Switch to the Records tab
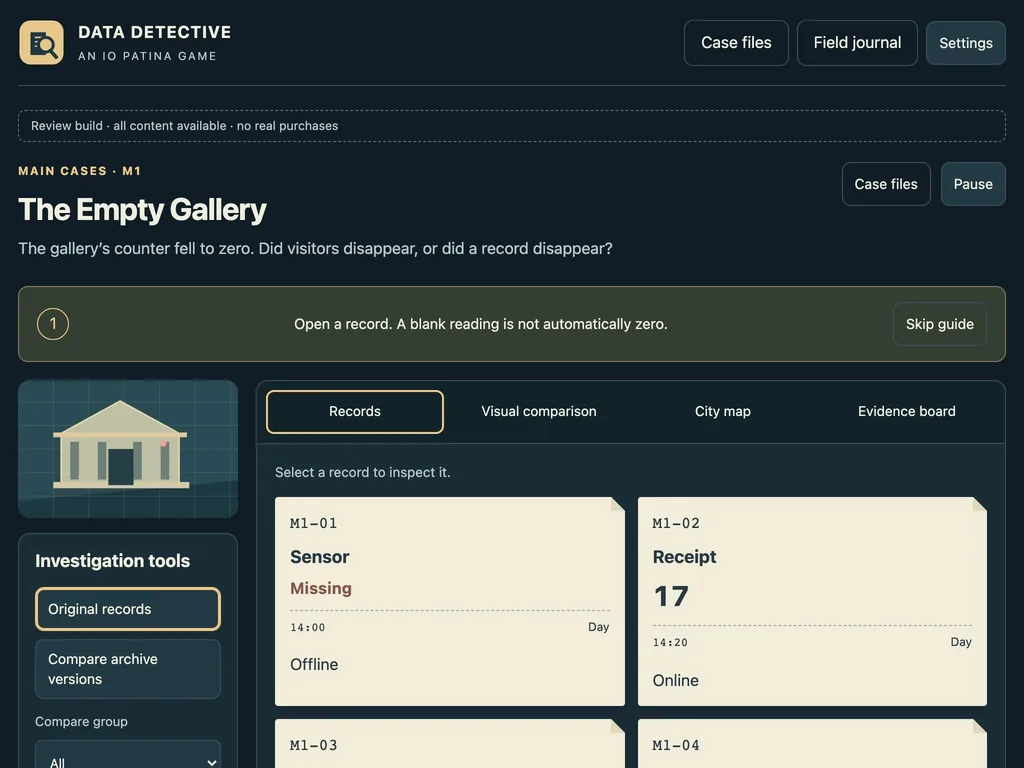 (x=355, y=411)
